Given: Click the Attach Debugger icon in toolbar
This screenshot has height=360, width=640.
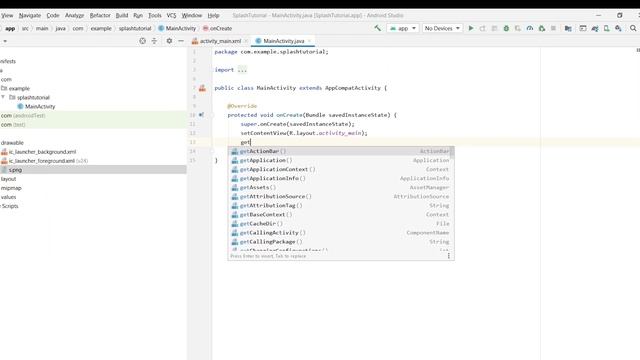Looking at the screenshot, I should pos(542,28).
